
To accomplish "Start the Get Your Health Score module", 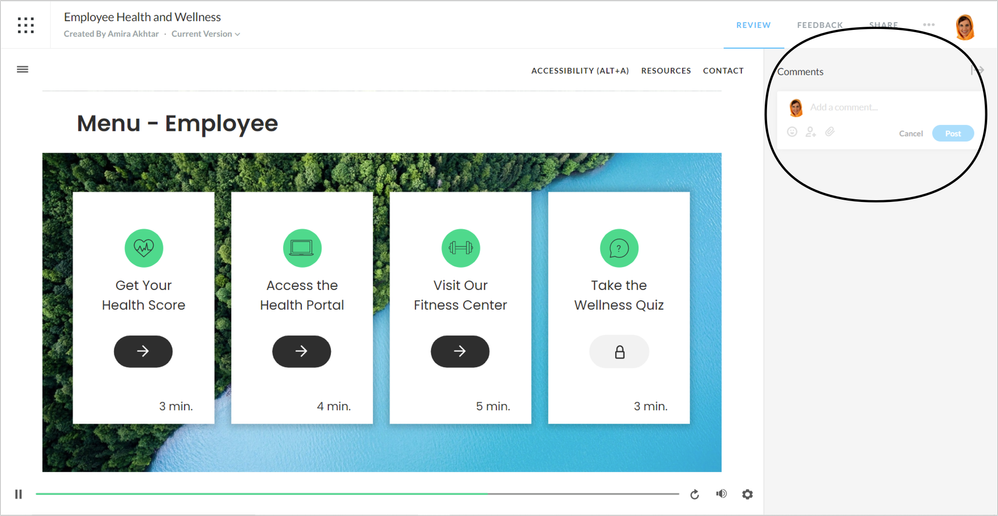I will [143, 351].
